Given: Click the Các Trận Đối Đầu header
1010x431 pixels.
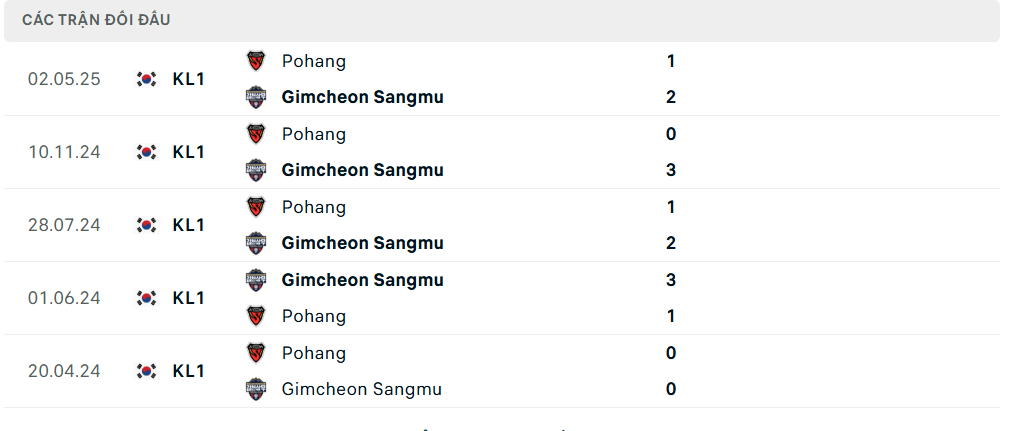Looking at the screenshot, I should point(96,20).
